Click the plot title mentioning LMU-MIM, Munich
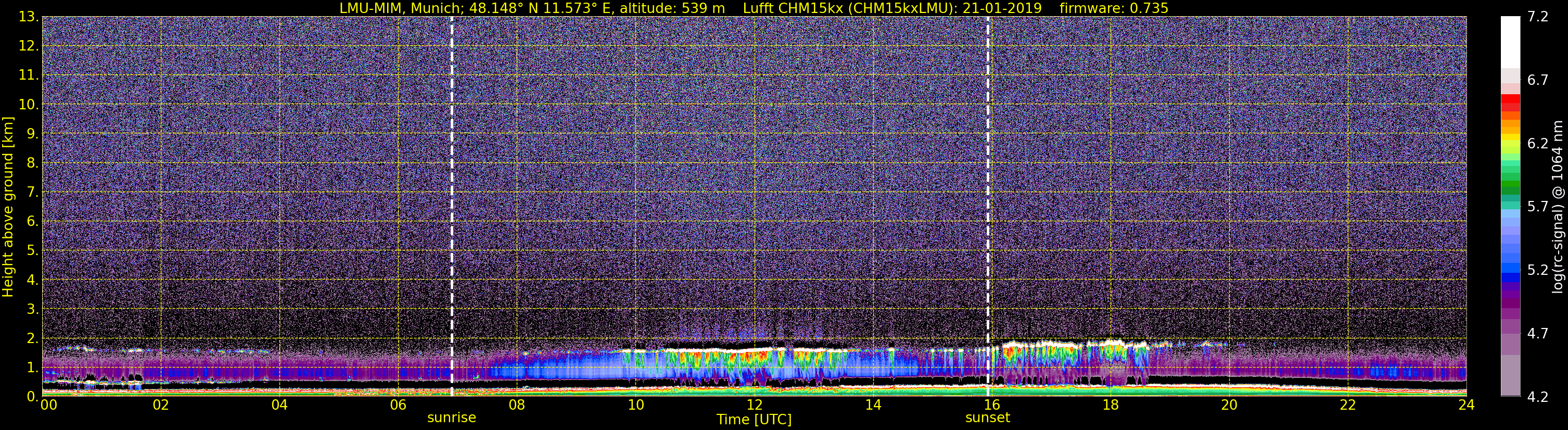The width and height of the screenshot is (1568, 430). [x=754, y=8]
